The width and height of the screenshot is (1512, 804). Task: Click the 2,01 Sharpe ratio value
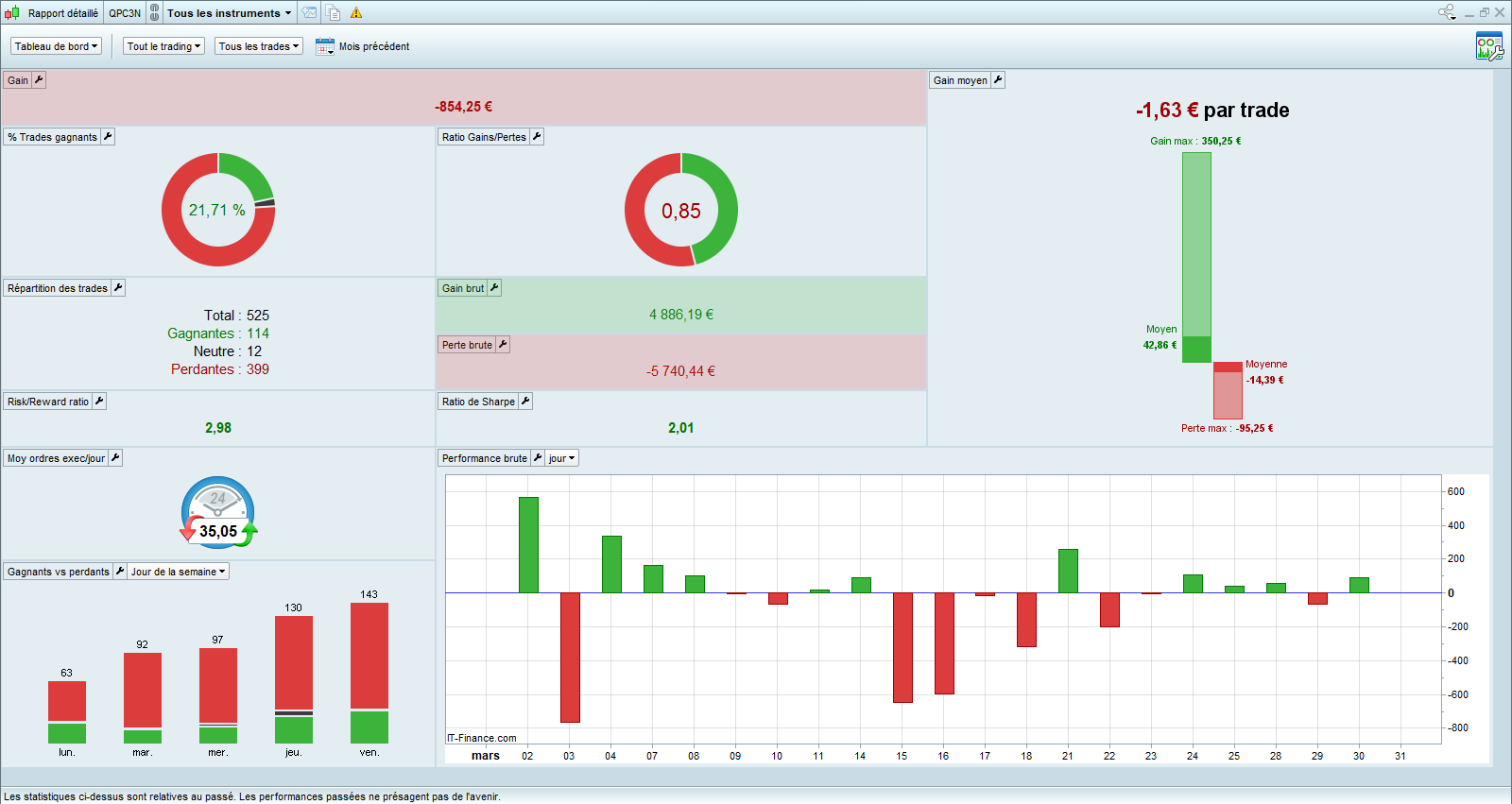681,428
